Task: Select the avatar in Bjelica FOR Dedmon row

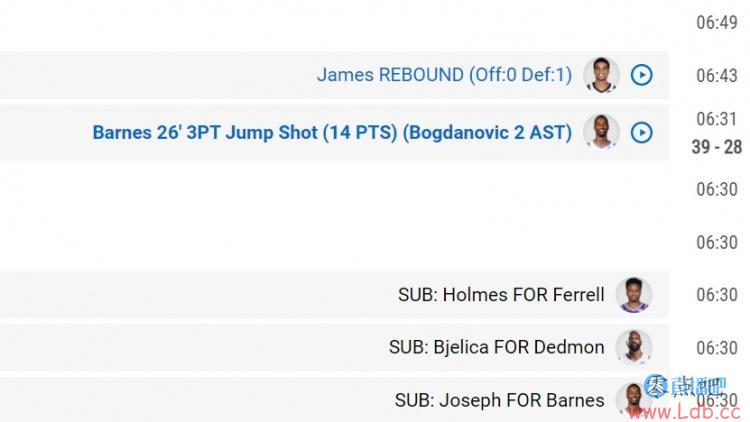Action: point(634,347)
